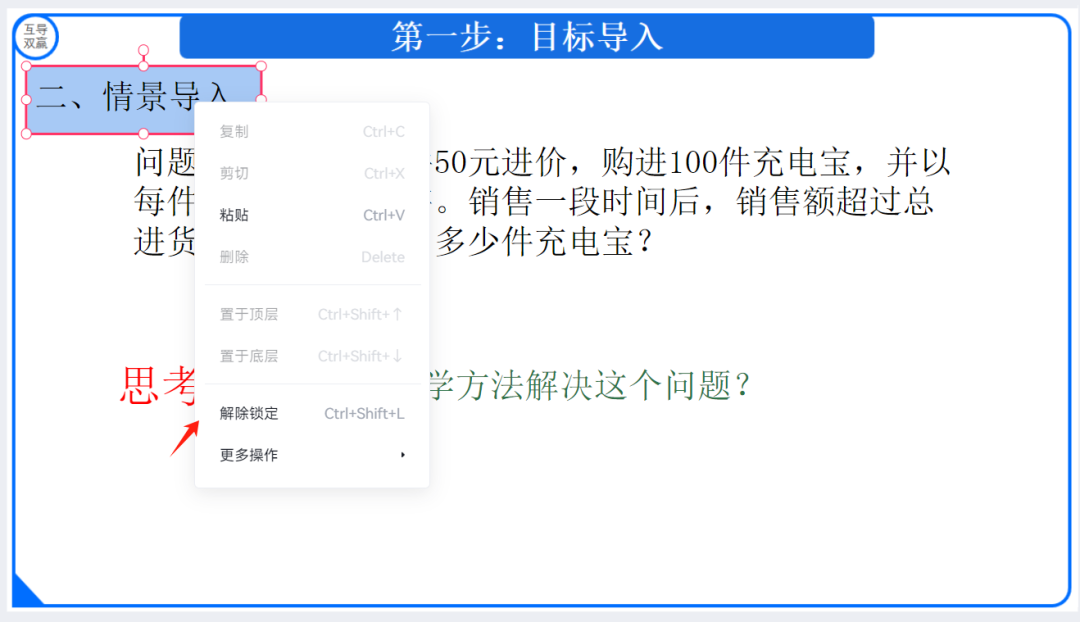The height and width of the screenshot is (622, 1080).
Task: Expand the 更多操作 submenu
Action: [x=246, y=454]
